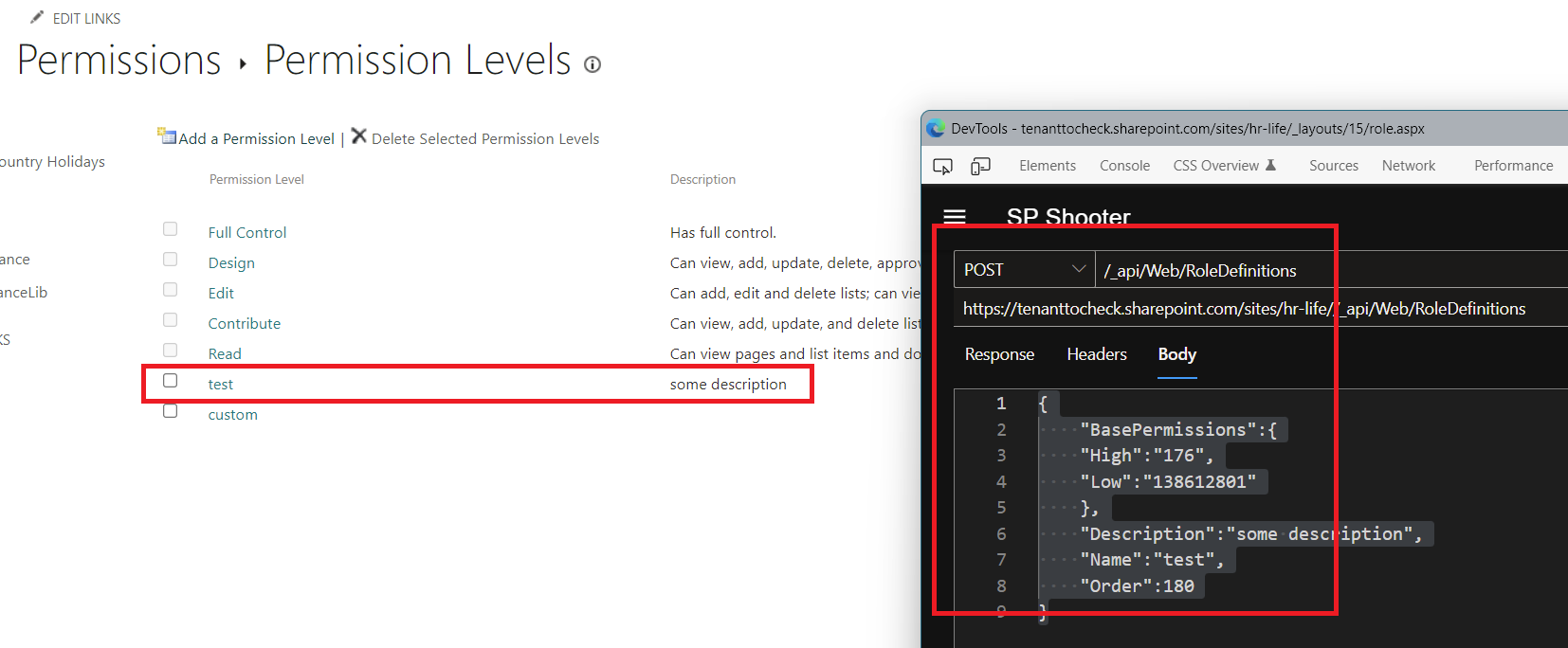Screen dimensions: 1568x648
Task: Click the 'some description' cell text
Action: [728, 384]
